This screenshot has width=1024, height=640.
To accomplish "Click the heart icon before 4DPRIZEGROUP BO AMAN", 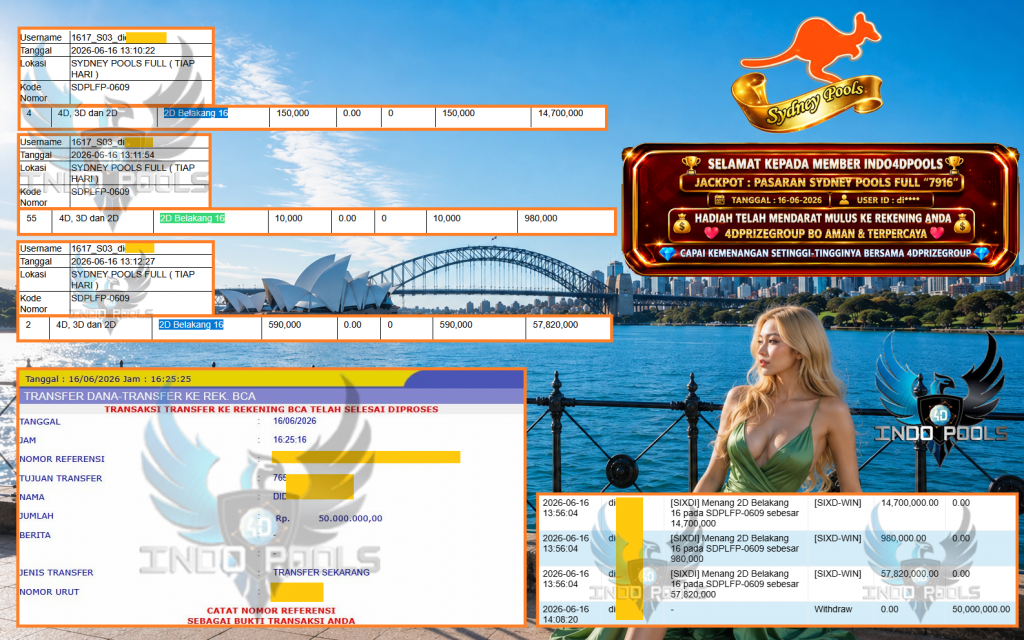I will (711, 233).
